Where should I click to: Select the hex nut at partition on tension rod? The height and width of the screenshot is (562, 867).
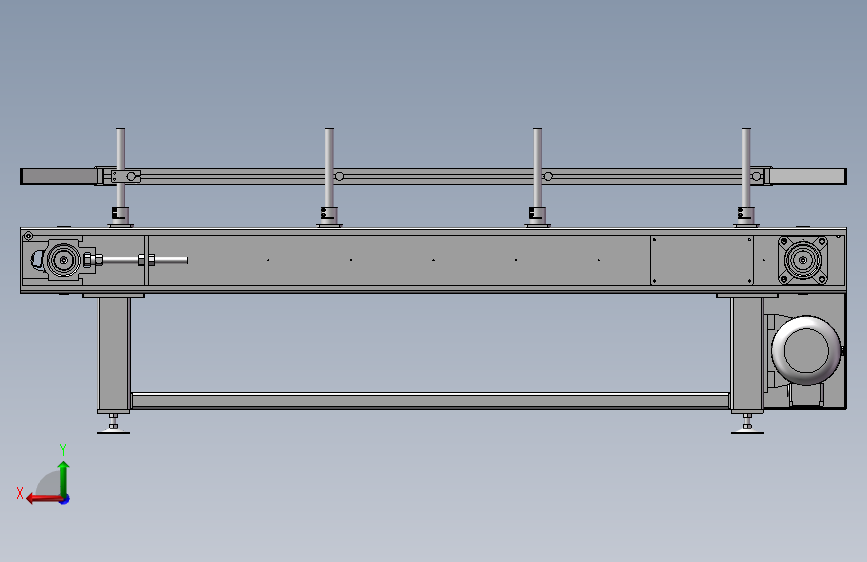[x=147, y=260]
